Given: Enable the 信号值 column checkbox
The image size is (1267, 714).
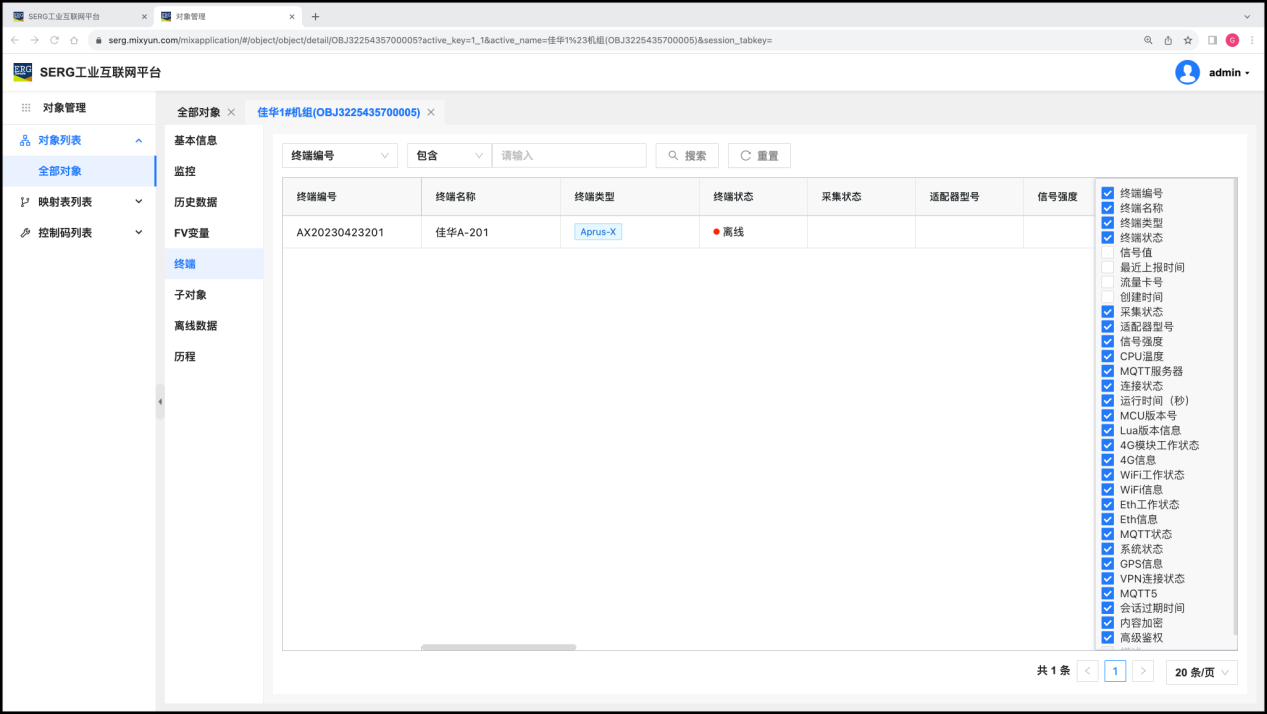Looking at the screenshot, I should click(1107, 253).
